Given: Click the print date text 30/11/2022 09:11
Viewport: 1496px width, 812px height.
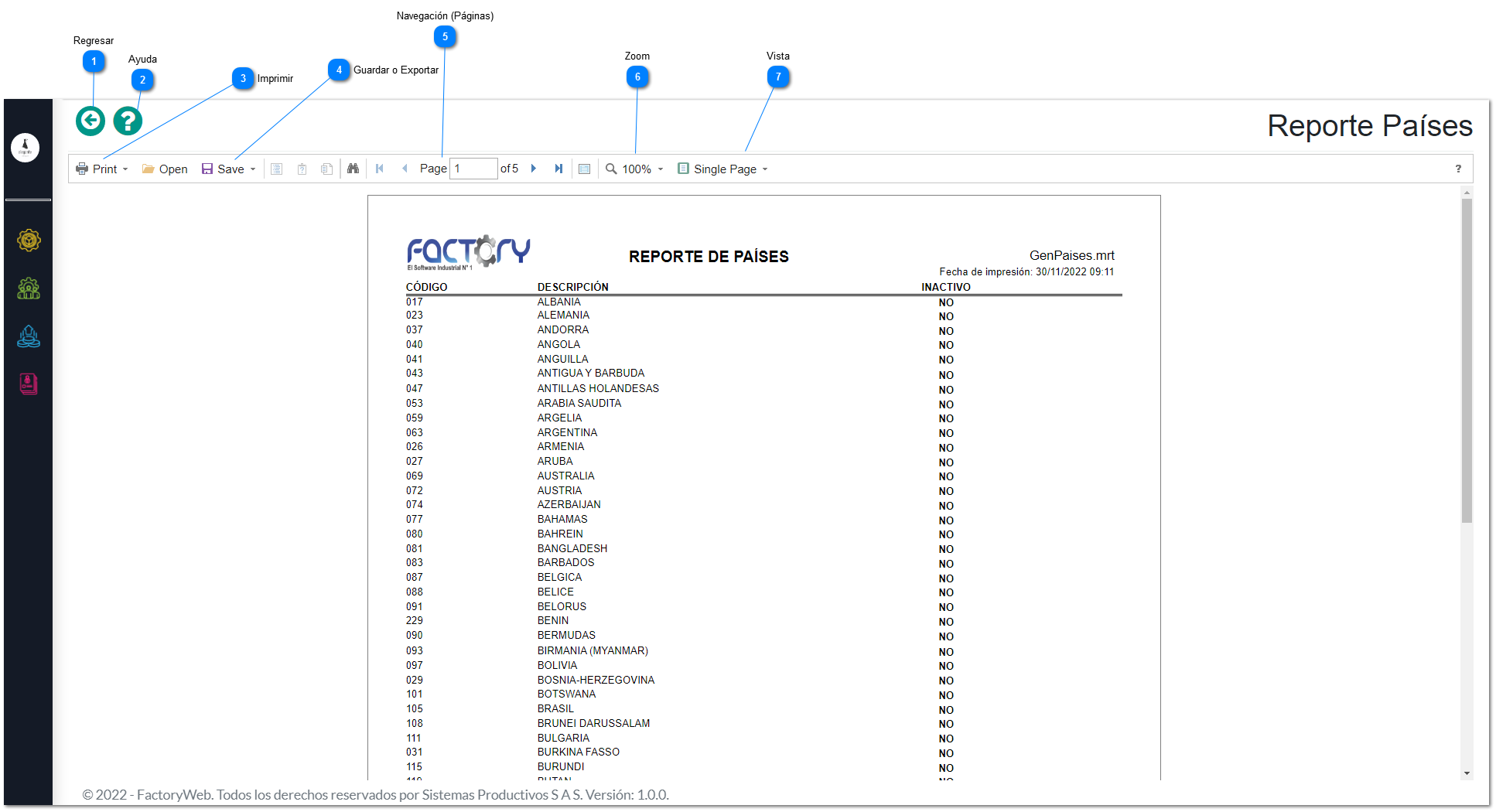Looking at the screenshot, I should point(1074,271).
